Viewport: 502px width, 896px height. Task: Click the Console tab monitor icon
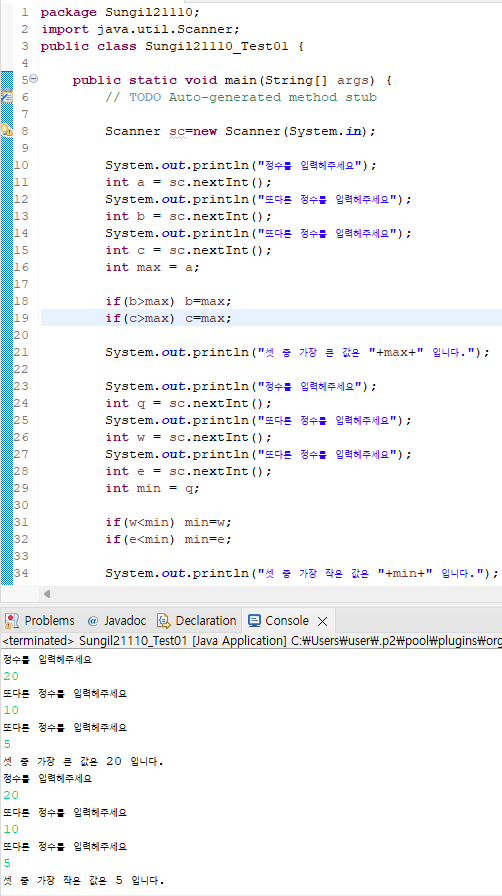pos(255,621)
